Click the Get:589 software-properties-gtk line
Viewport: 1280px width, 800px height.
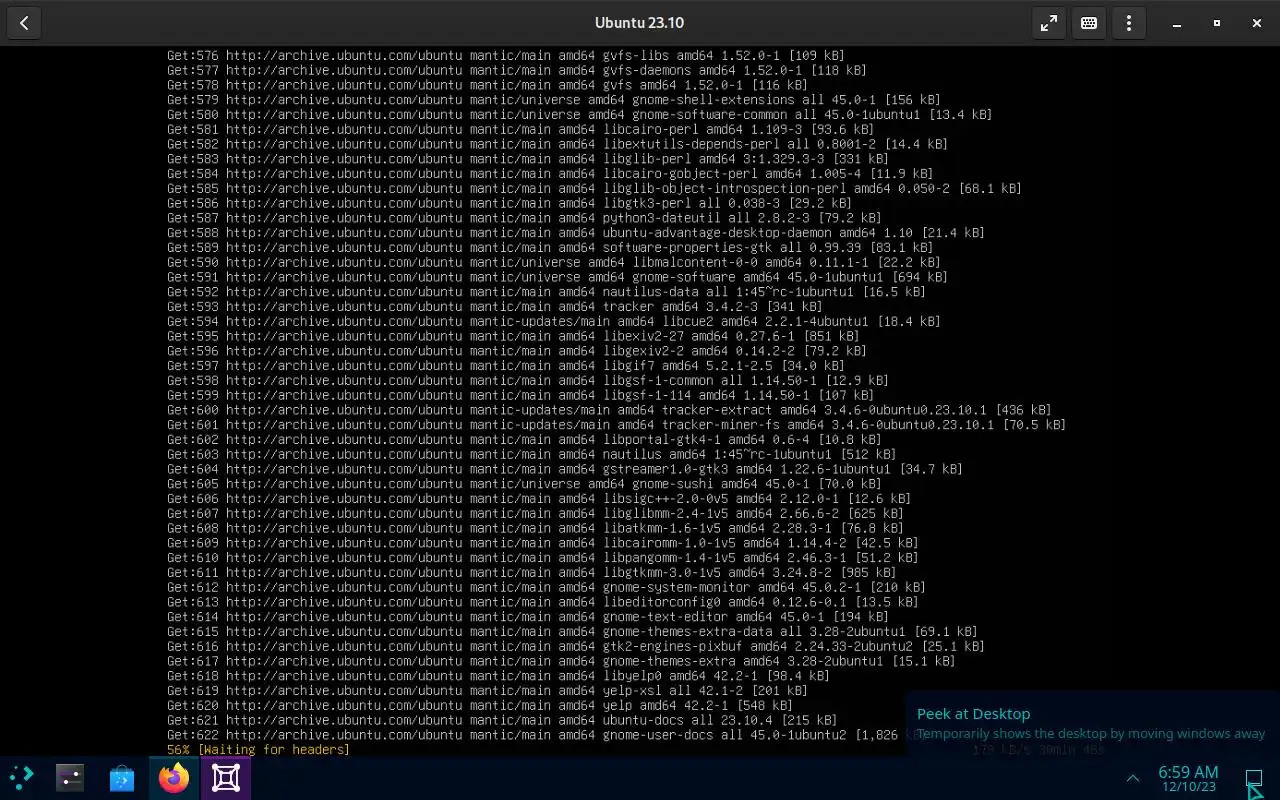click(x=550, y=248)
